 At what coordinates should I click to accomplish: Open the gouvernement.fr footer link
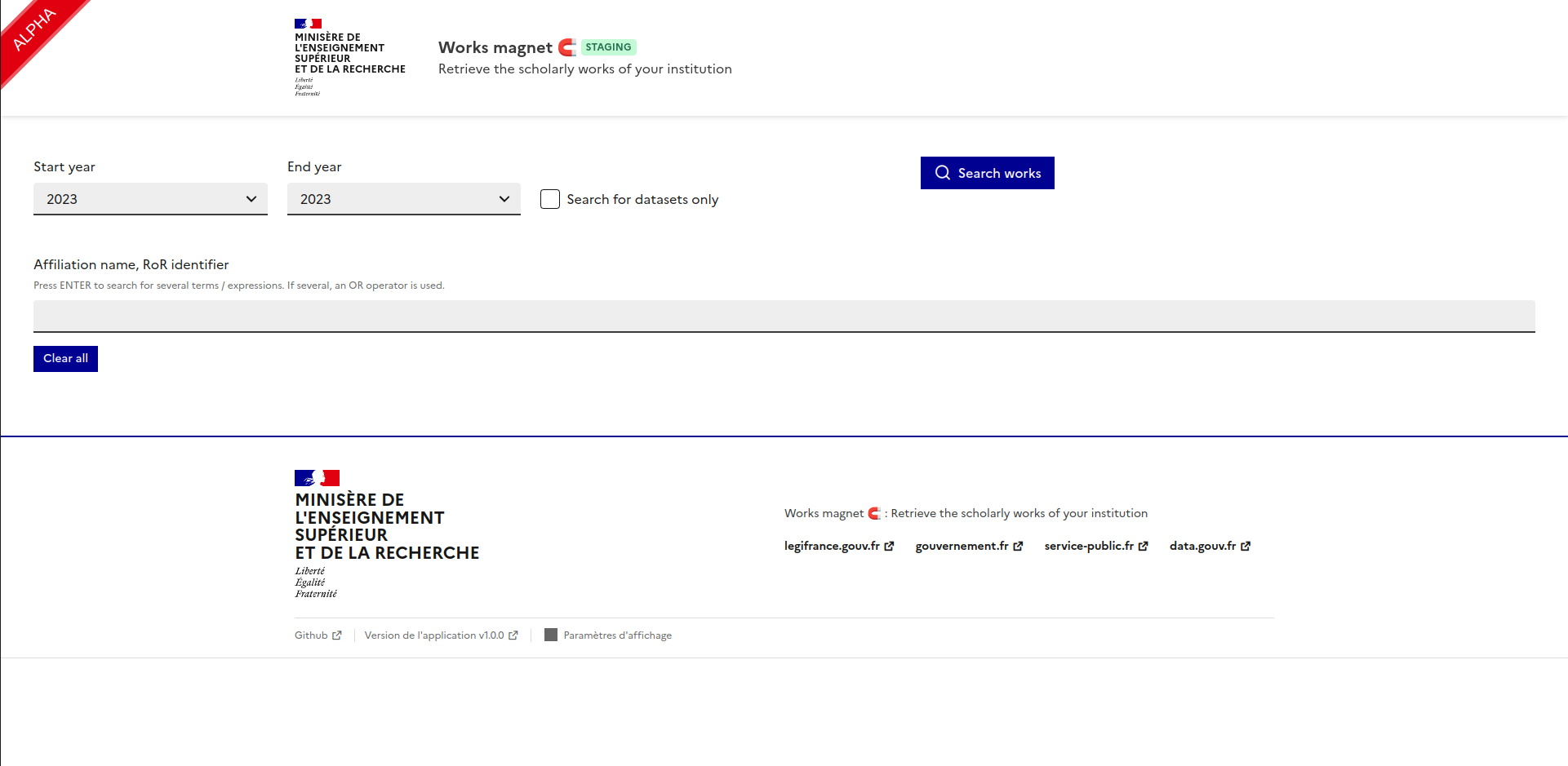(x=962, y=546)
